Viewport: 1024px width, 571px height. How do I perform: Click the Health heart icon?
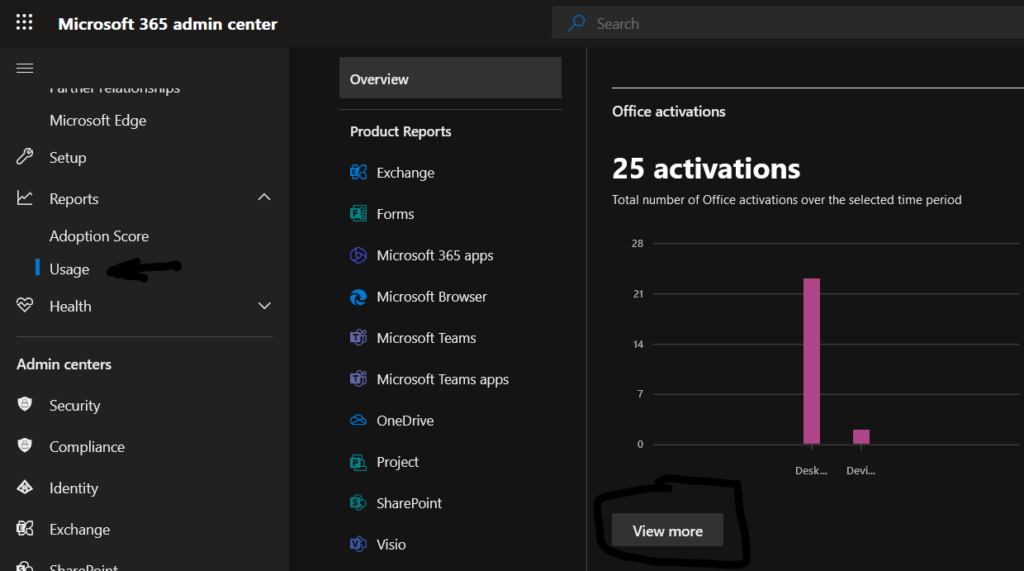click(25, 305)
